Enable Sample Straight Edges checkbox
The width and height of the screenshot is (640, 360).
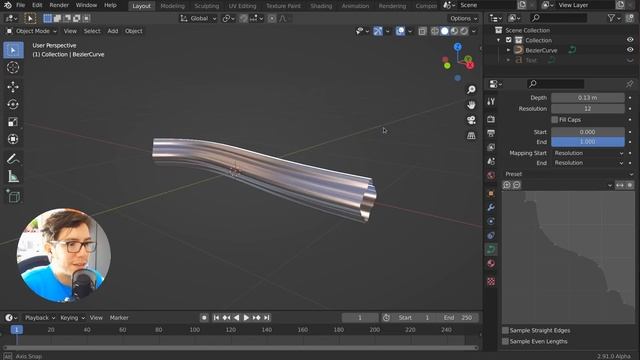tap(506, 330)
